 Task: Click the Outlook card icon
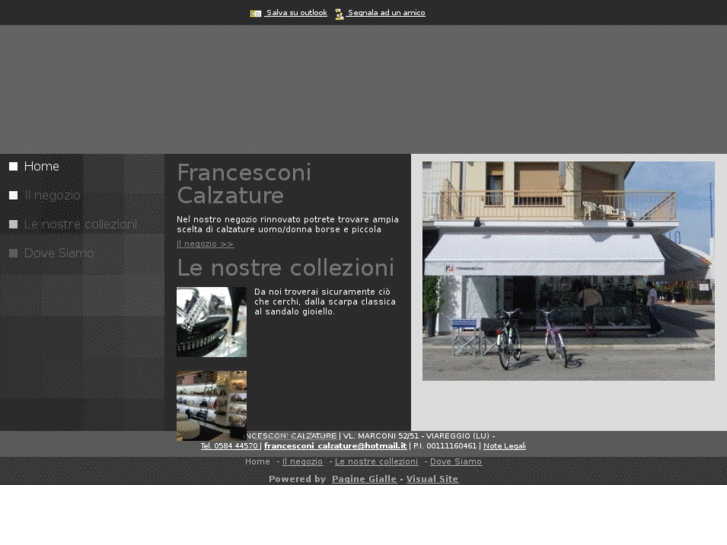[x=255, y=13]
